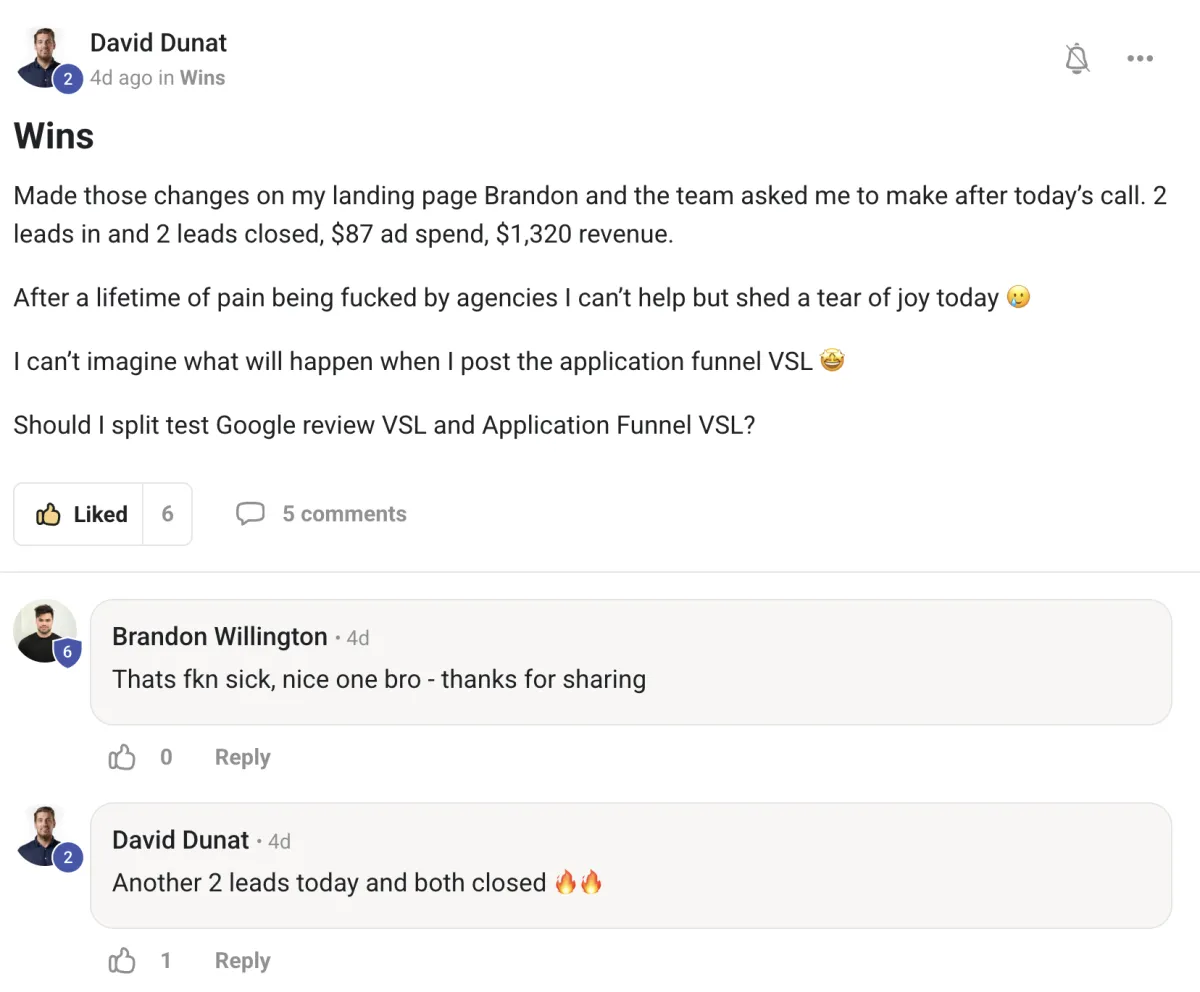Like Brandon Willington's comment with thumbs-up
The width and height of the screenshot is (1200, 992).
[122, 758]
